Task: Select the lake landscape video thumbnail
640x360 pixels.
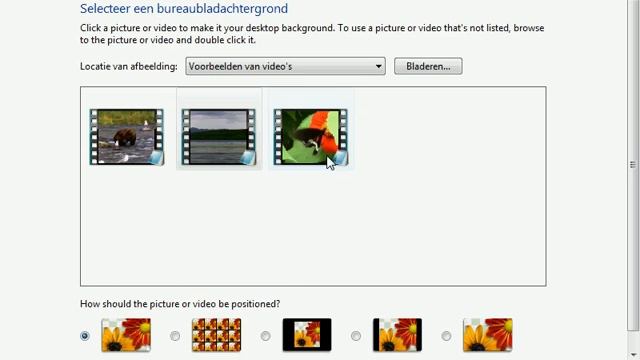Action: click(219, 137)
